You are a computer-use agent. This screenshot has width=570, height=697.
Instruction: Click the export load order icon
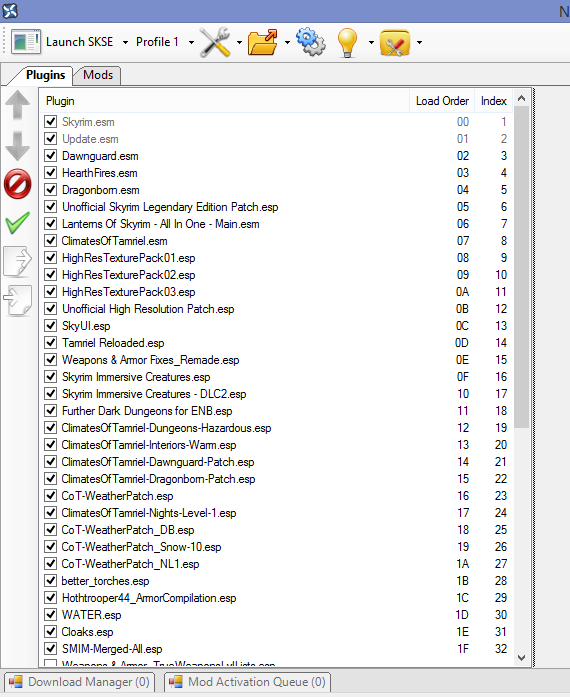point(18,262)
